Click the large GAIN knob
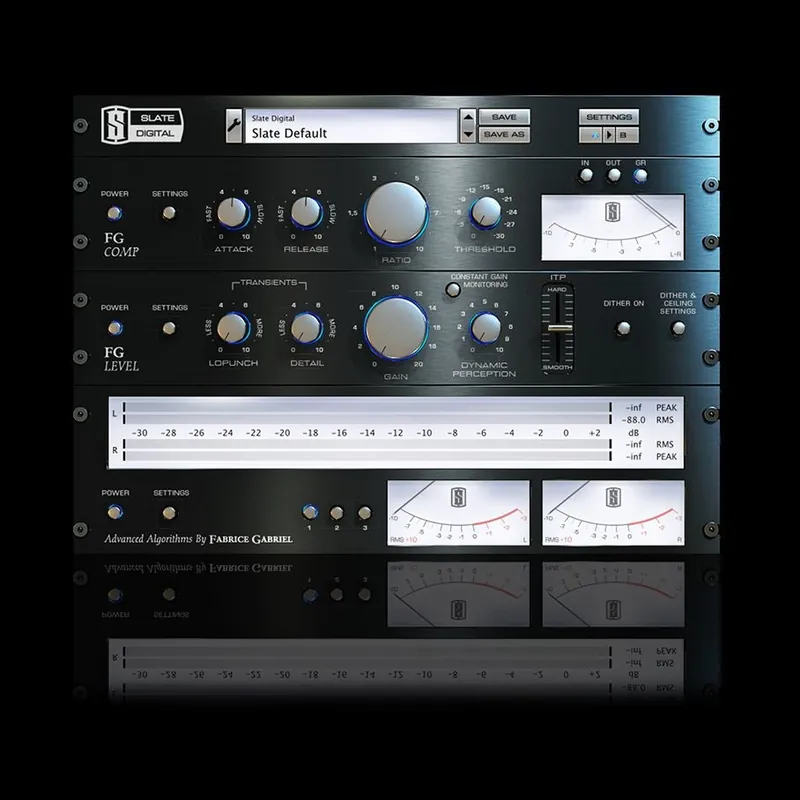The height and width of the screenshot is (800, 800). (396, 329)
